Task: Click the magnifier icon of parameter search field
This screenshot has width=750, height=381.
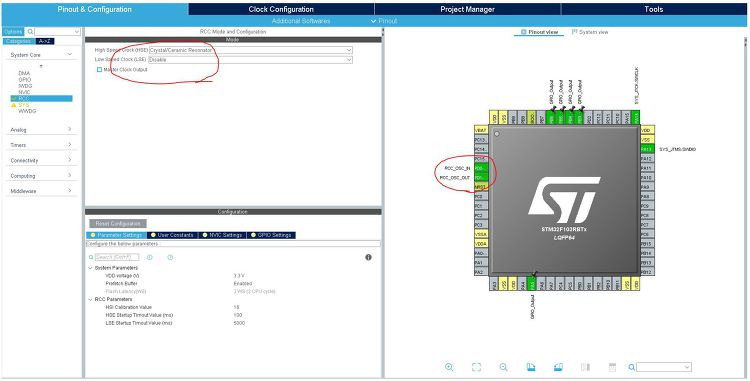Action: click(91, 257)
